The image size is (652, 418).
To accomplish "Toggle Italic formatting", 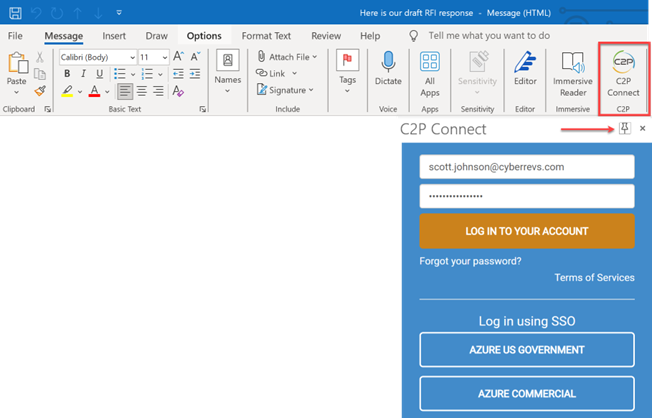I will tap(83, 74).
